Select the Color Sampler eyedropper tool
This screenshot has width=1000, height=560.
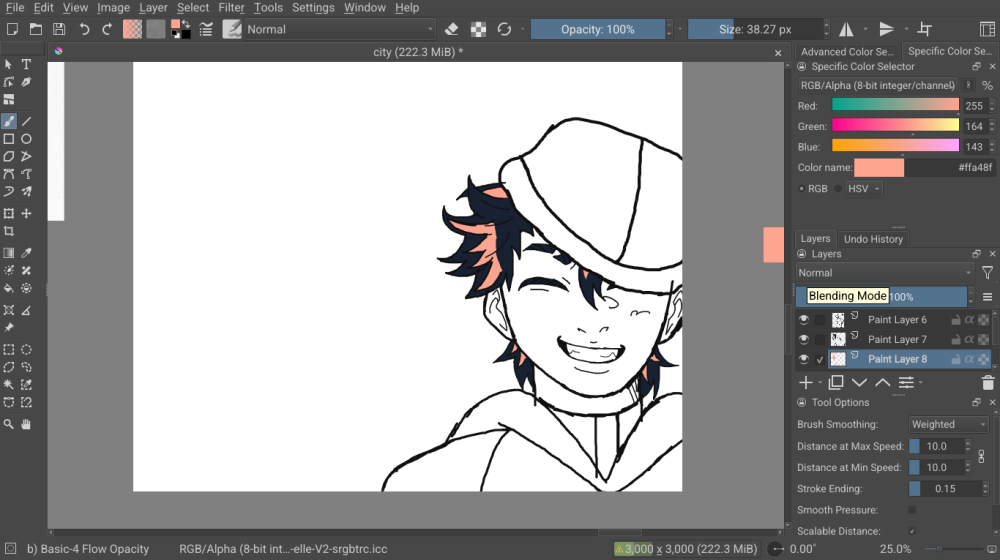[26, 253]
